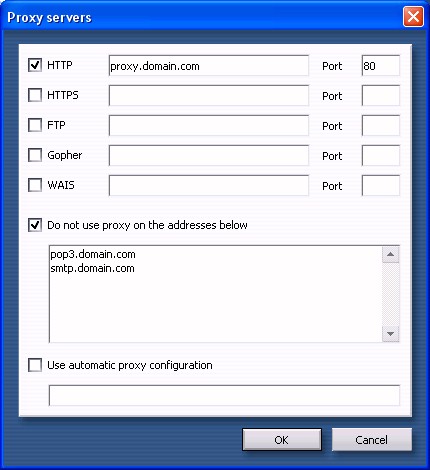The width and height of the screenshot is (430, 470).
Task: Uncheck the HTTP proxy checkbox
Action: point(35,65)
